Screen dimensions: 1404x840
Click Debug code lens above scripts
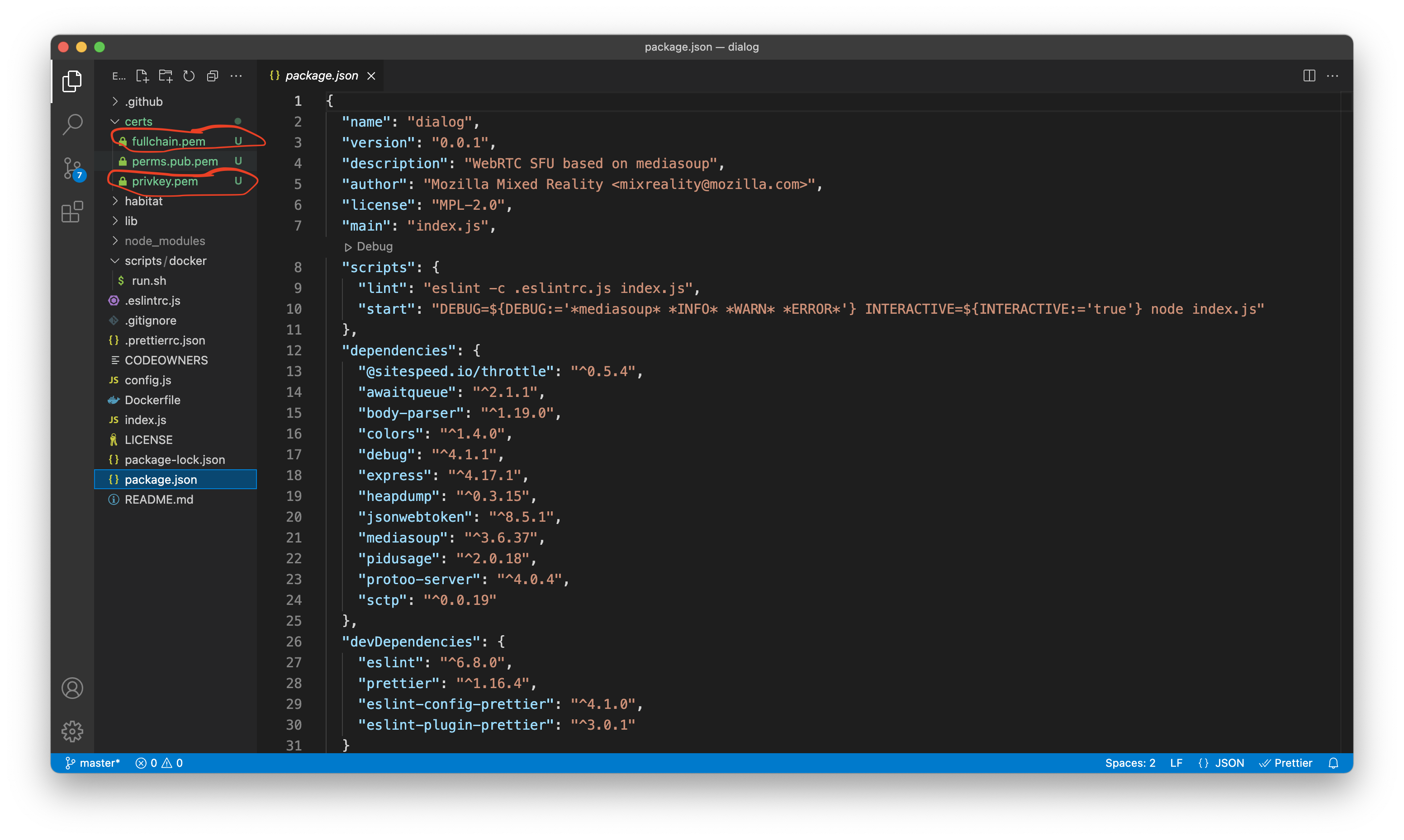(369, 246)
